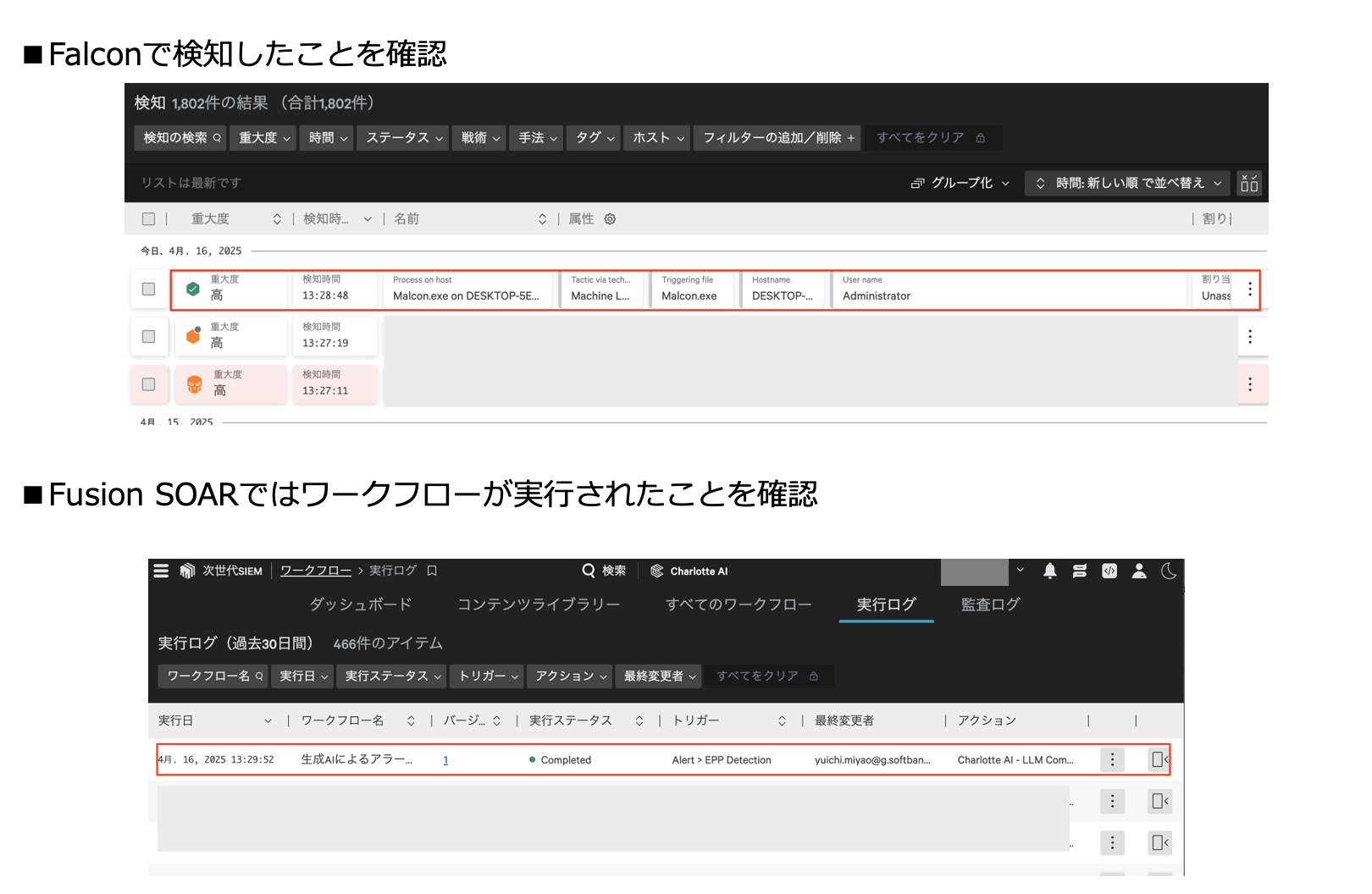
Task: Check the Malcon.exe detection row checkbox
Action: click(x=149, y=290)
